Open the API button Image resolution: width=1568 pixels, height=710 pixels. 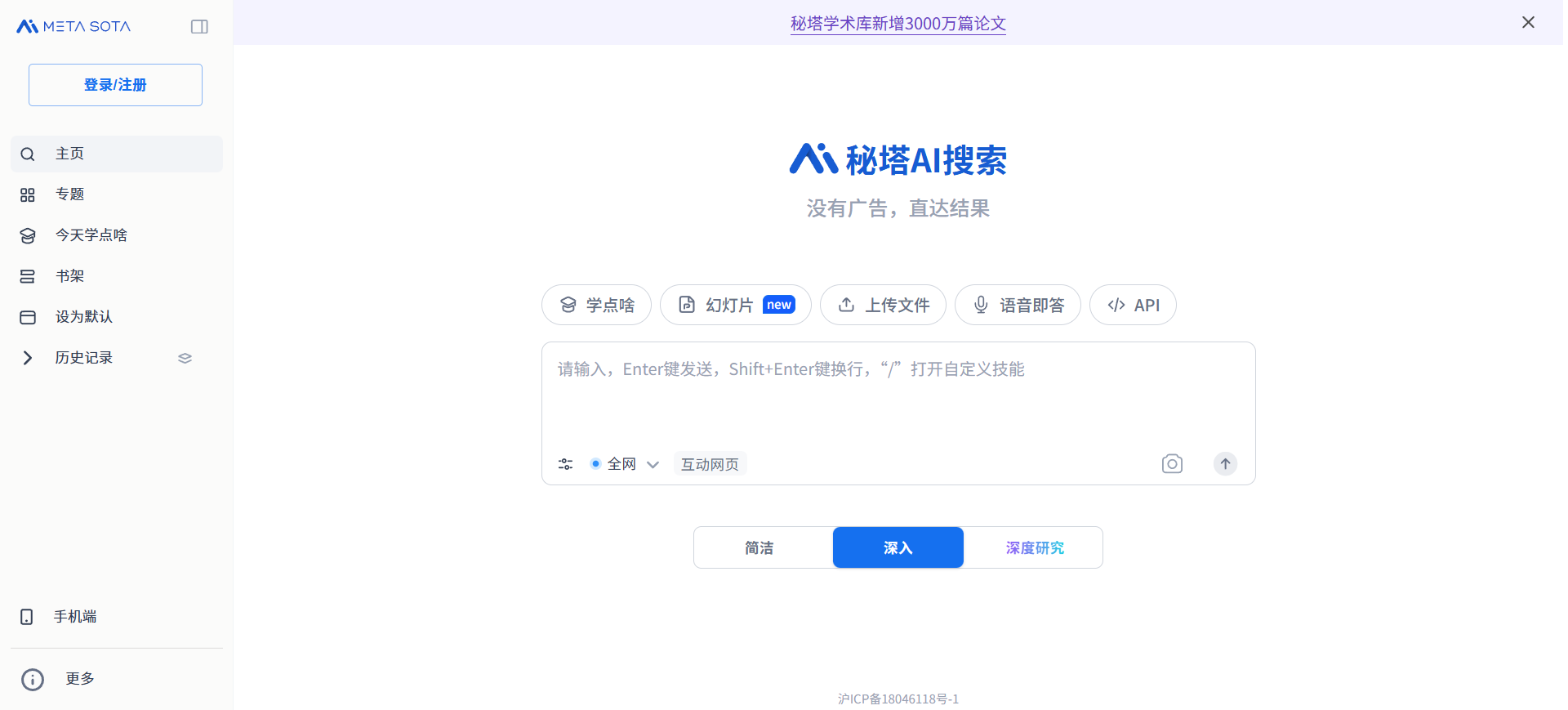point(1133,305)
